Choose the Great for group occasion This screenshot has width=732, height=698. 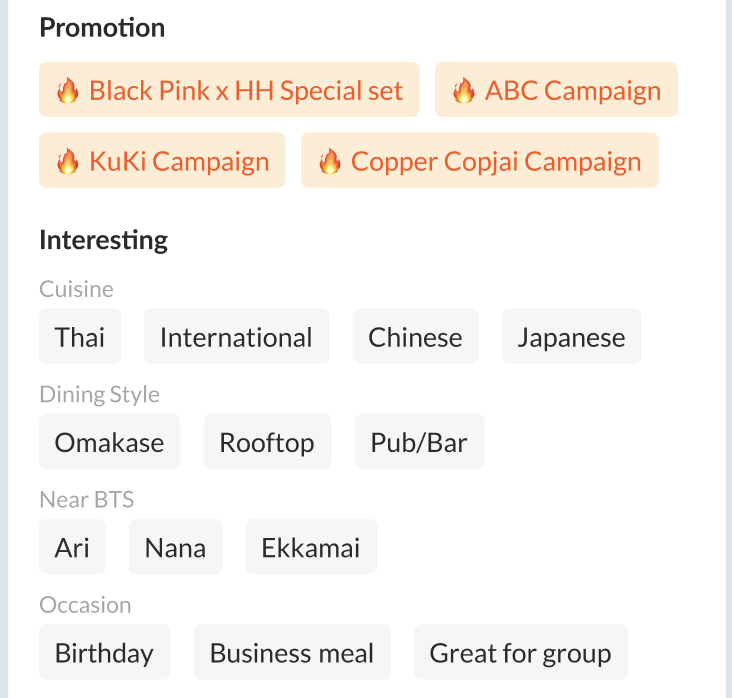(x=520, y=653)
